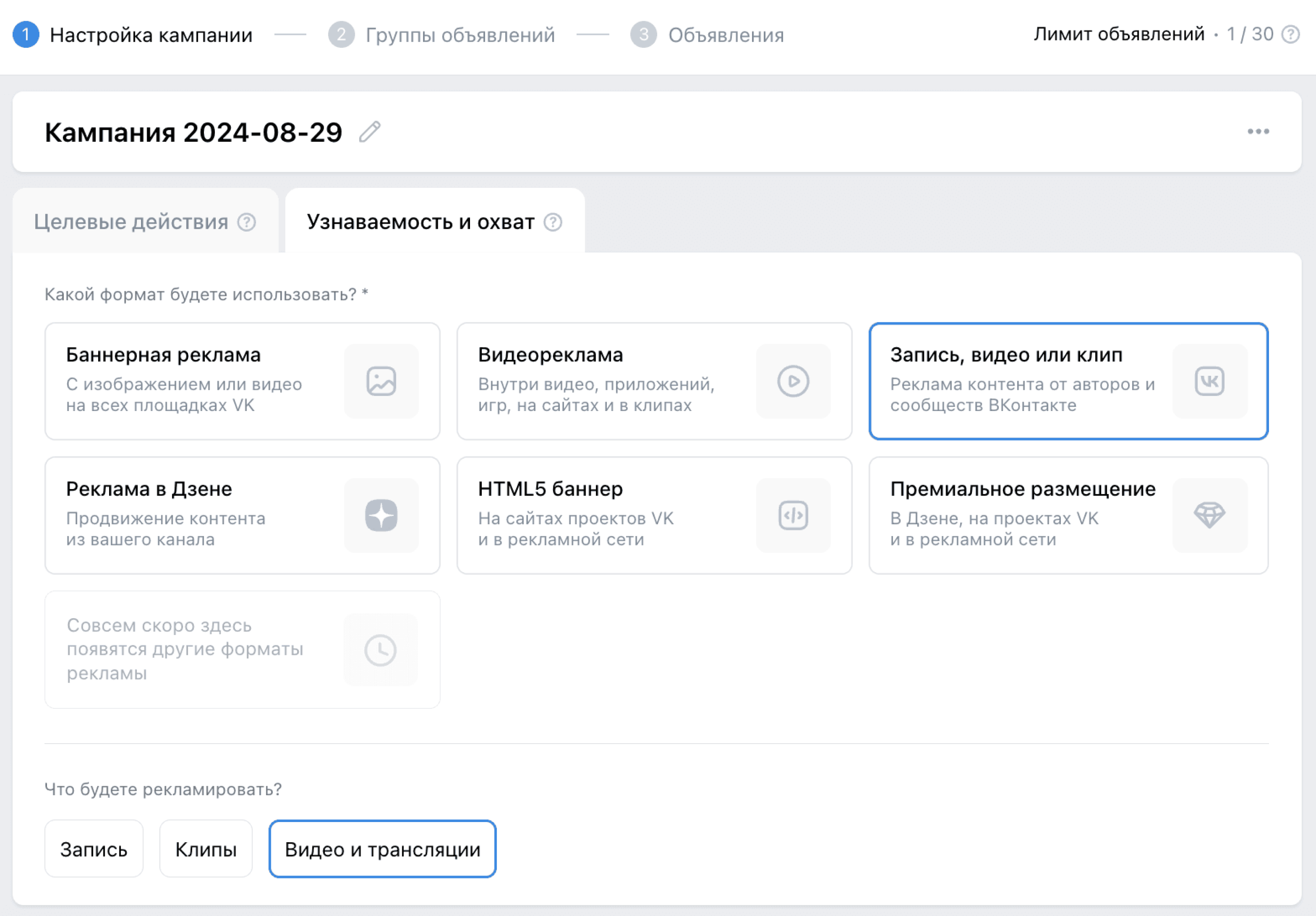Click description В Дзене, на проектах VK
1316x916 pixels.
[995, 529]
